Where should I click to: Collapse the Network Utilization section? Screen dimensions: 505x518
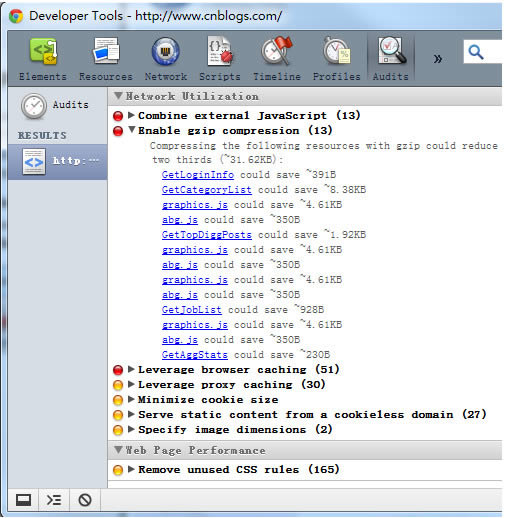click(x=118, y=96)
